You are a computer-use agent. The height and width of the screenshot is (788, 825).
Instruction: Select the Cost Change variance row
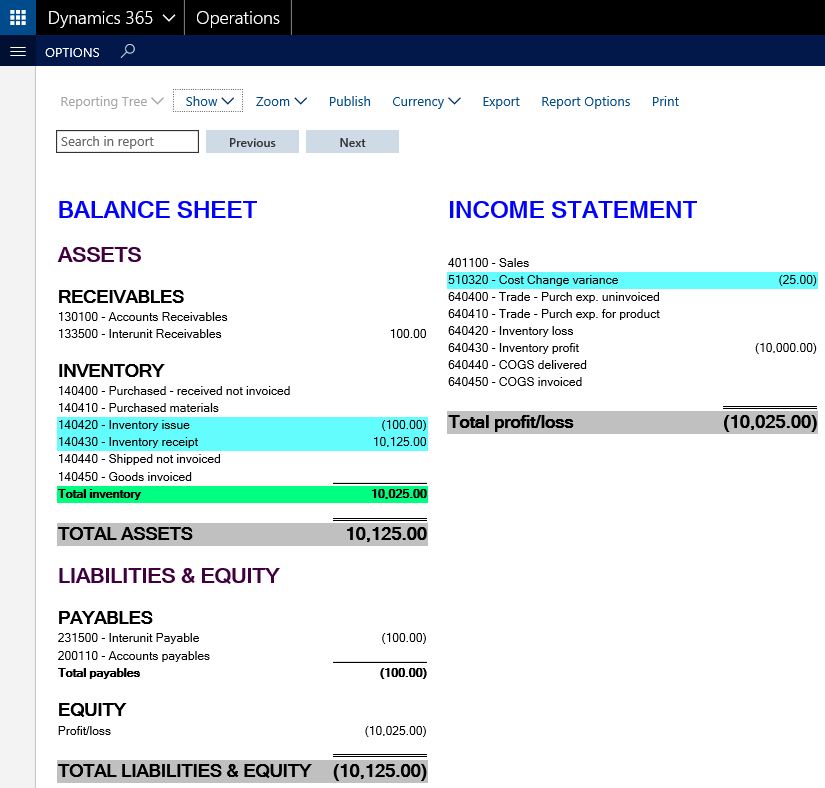click(x=632, y=280)
